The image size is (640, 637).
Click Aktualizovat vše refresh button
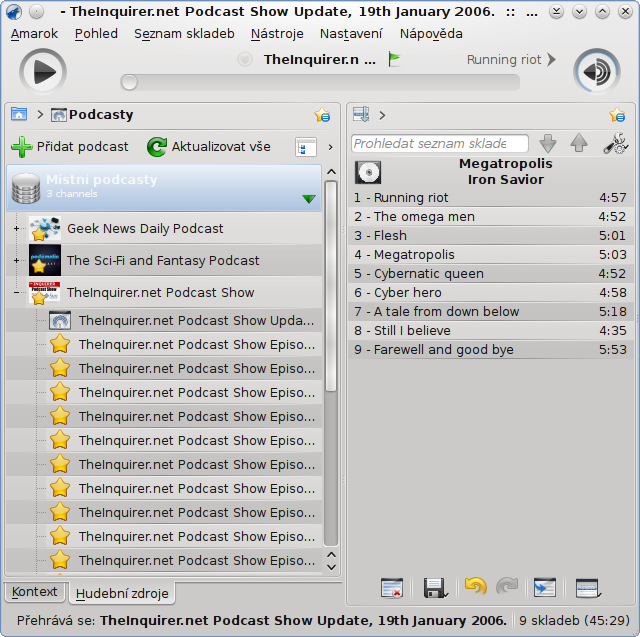(x=209, y=146)
